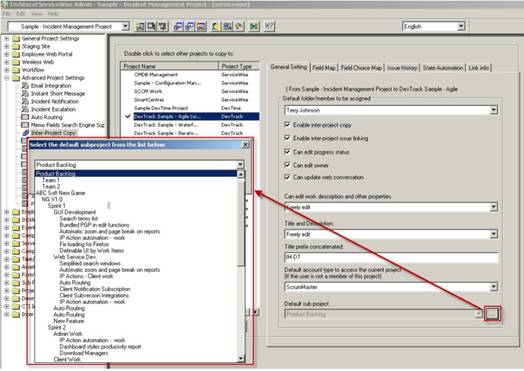Click the green arrows toolbar icon
The image size is (524, 371).
click(254, 26)
